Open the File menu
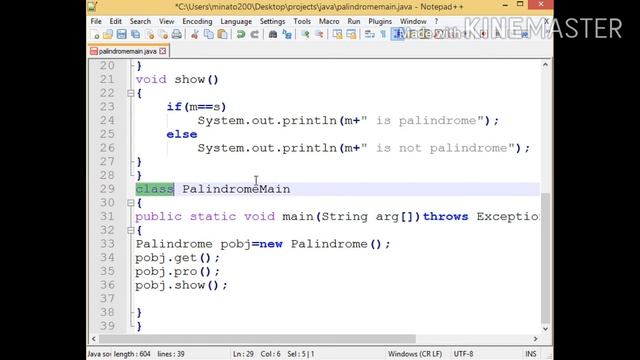This screenshot has height=360, width=640. click(x=96, y=21)
